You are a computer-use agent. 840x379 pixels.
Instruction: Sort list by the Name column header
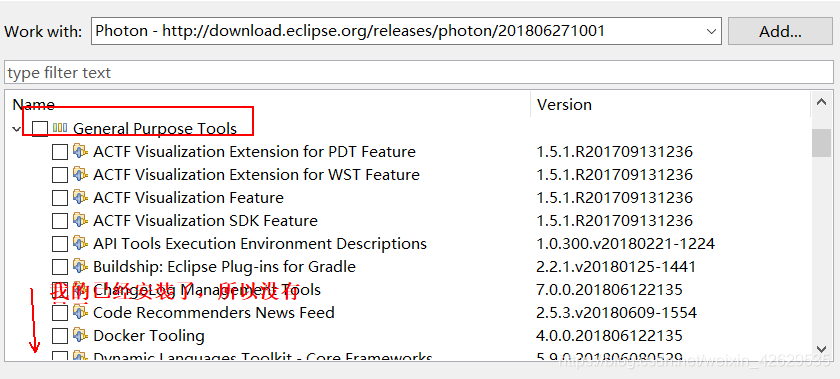coord(33,104)
